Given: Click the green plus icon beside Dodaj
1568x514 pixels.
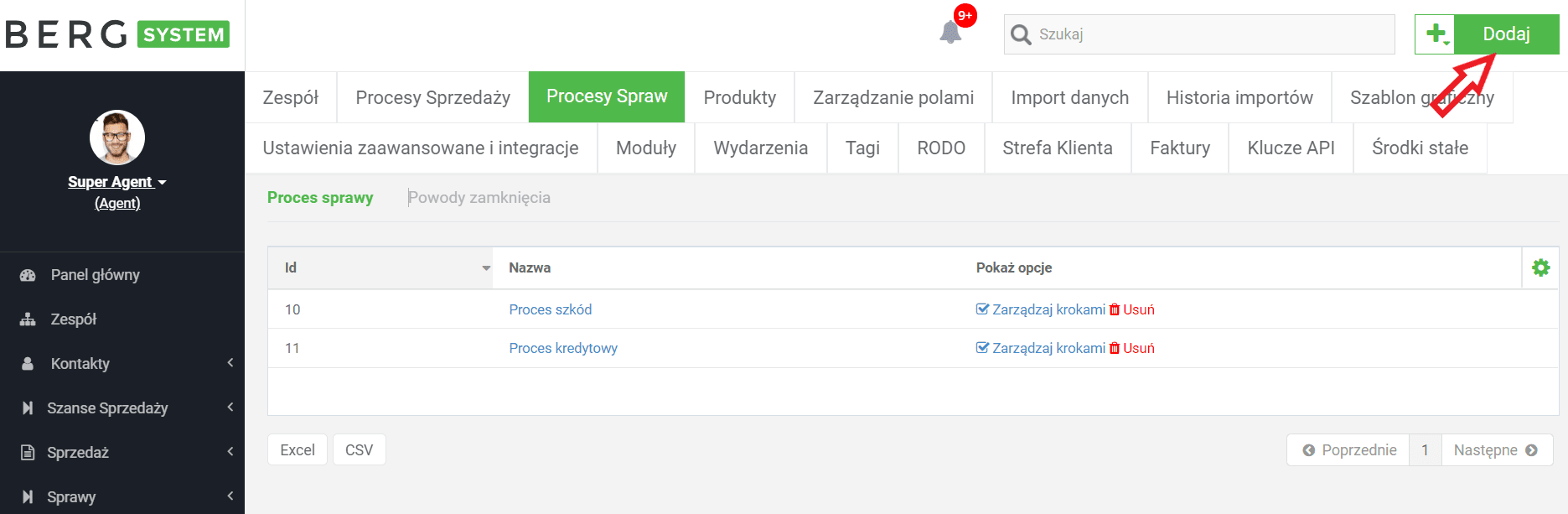Looking at the screenshot, I should click(x=1436, y=34).
